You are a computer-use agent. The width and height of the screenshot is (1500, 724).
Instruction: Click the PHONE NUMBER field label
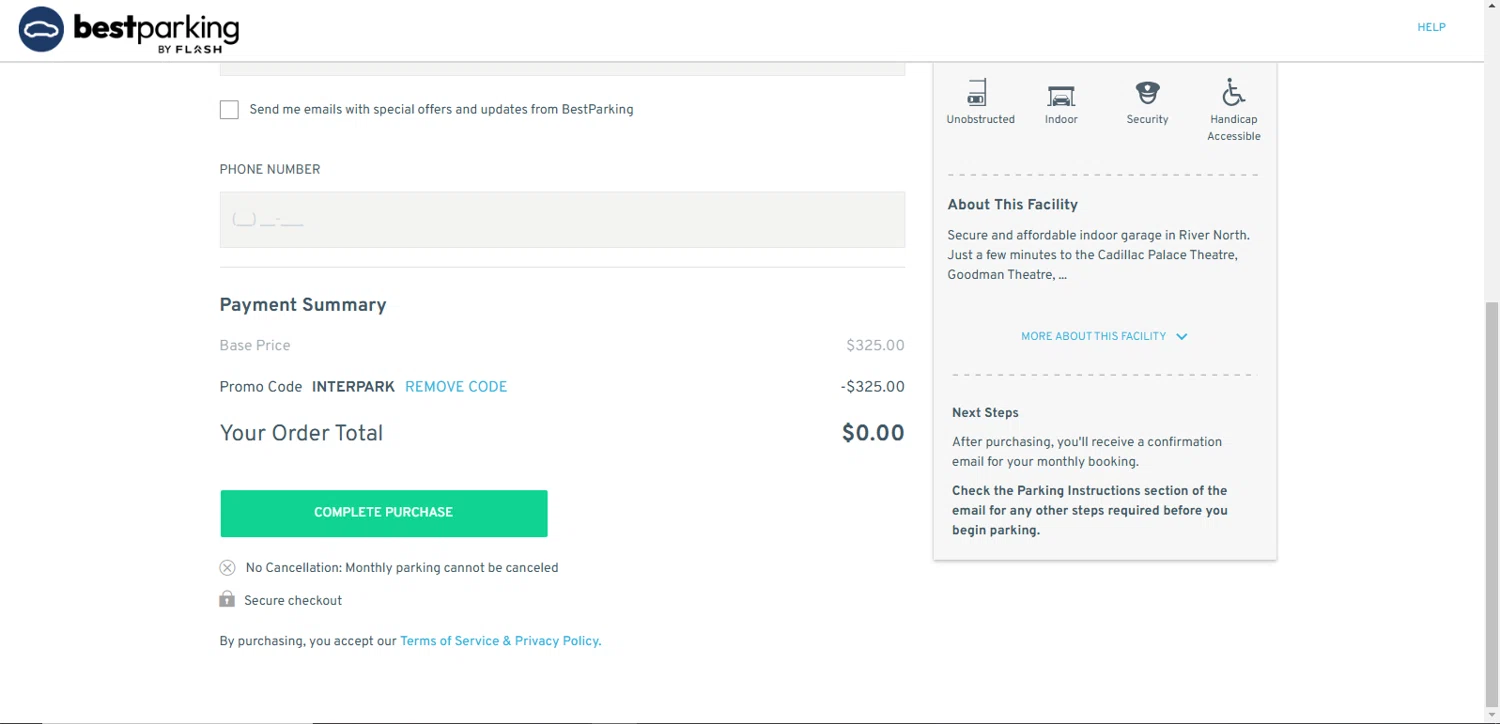click(x=270, y=170)
